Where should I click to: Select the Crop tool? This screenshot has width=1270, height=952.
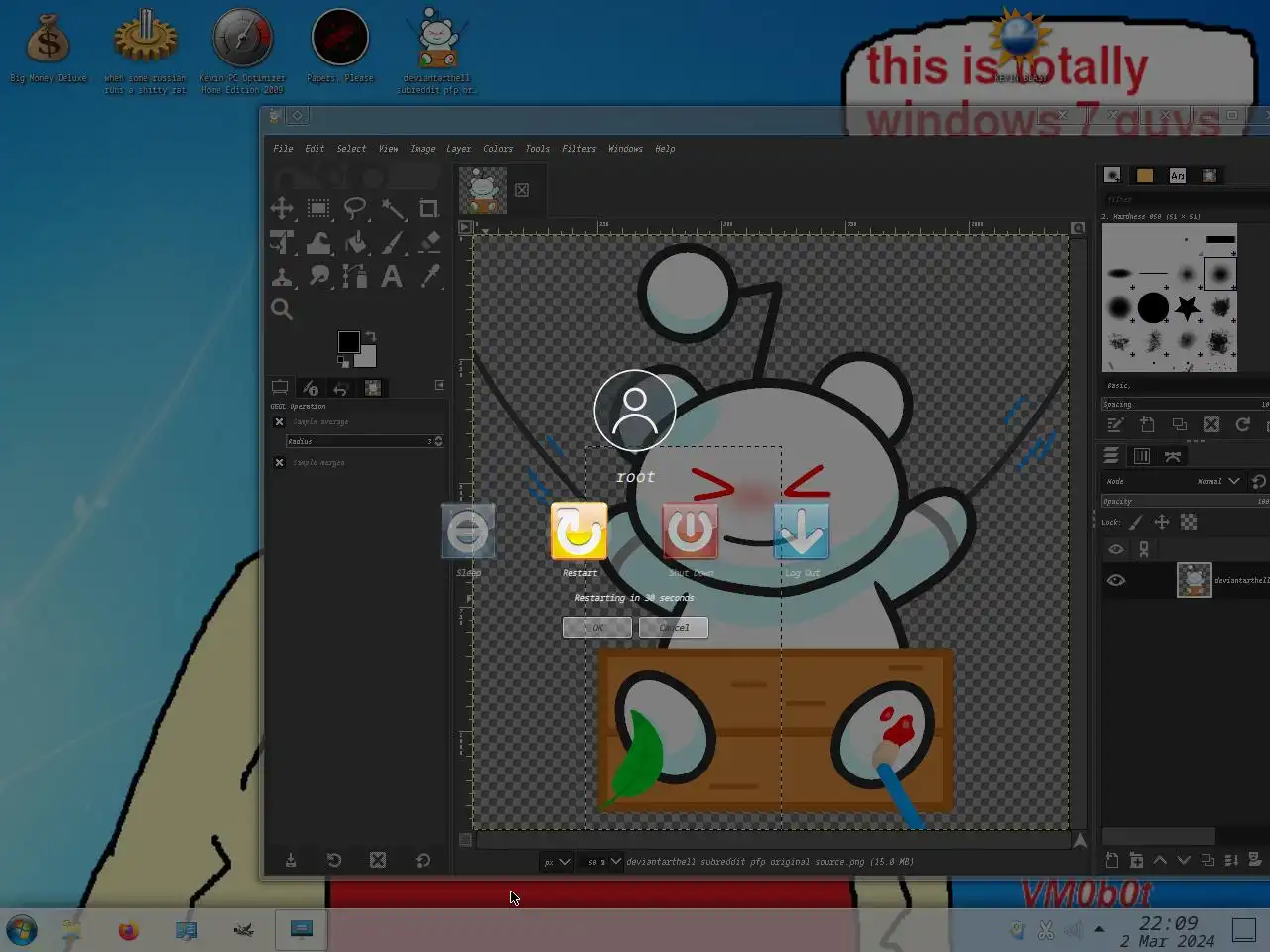point(429,209)
